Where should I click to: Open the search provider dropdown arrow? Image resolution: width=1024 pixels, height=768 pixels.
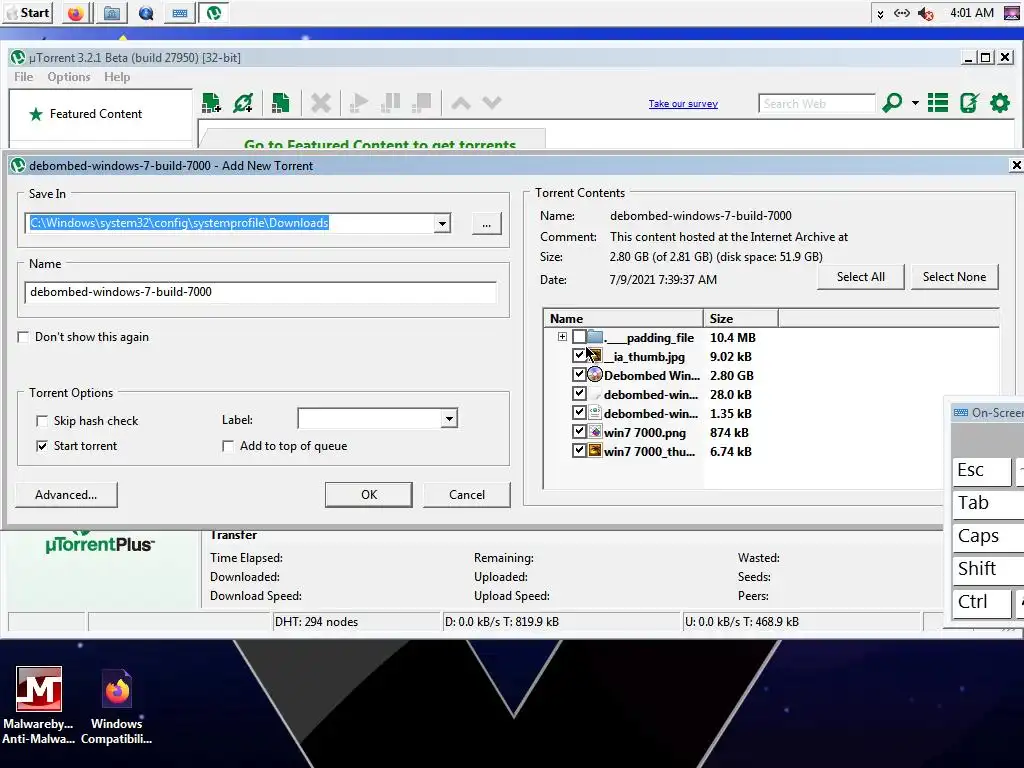[x=915, y=103]
